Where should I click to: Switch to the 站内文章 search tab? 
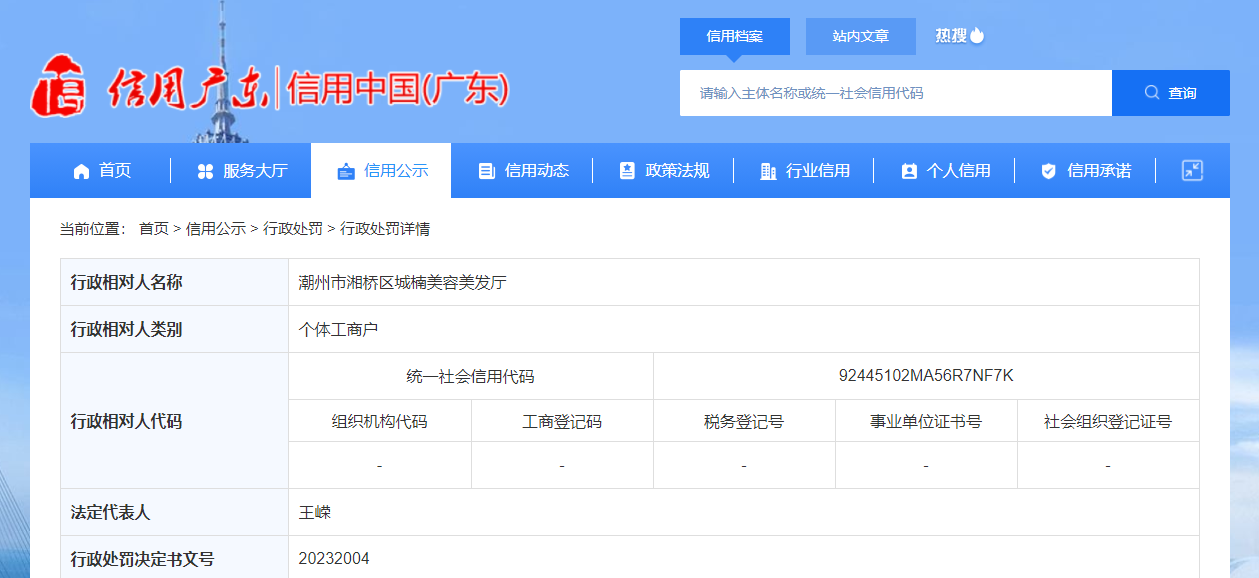pyautogui.click(x=861, y=36)
